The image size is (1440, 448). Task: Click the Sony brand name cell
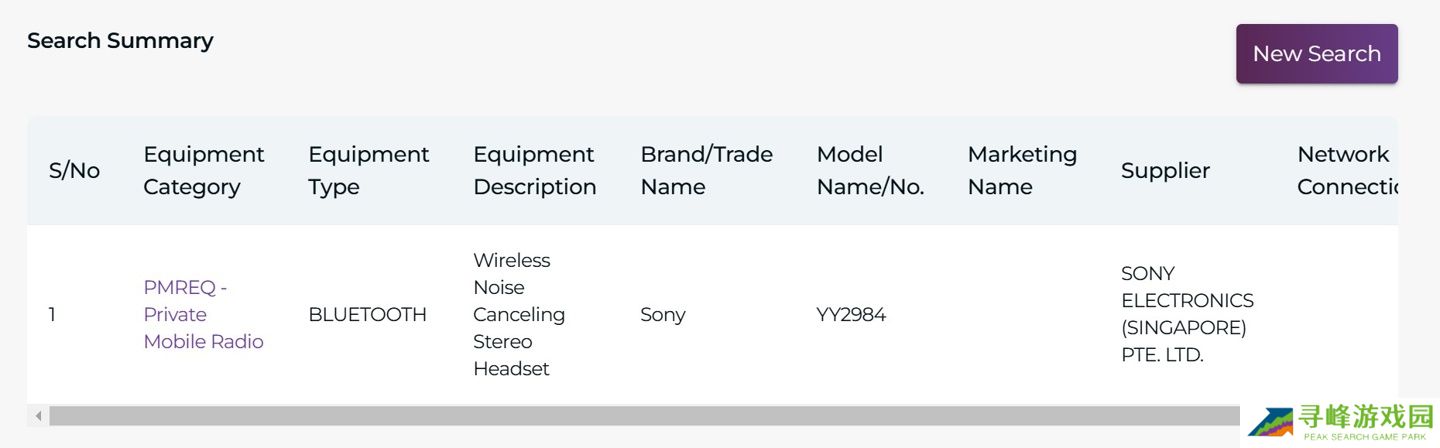[x=662, y=315]
